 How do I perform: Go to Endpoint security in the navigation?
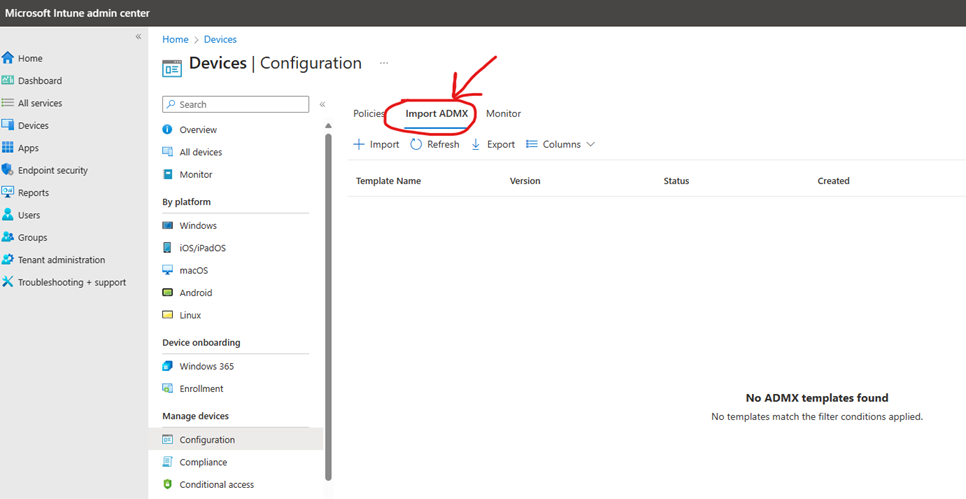pos(53,170)
